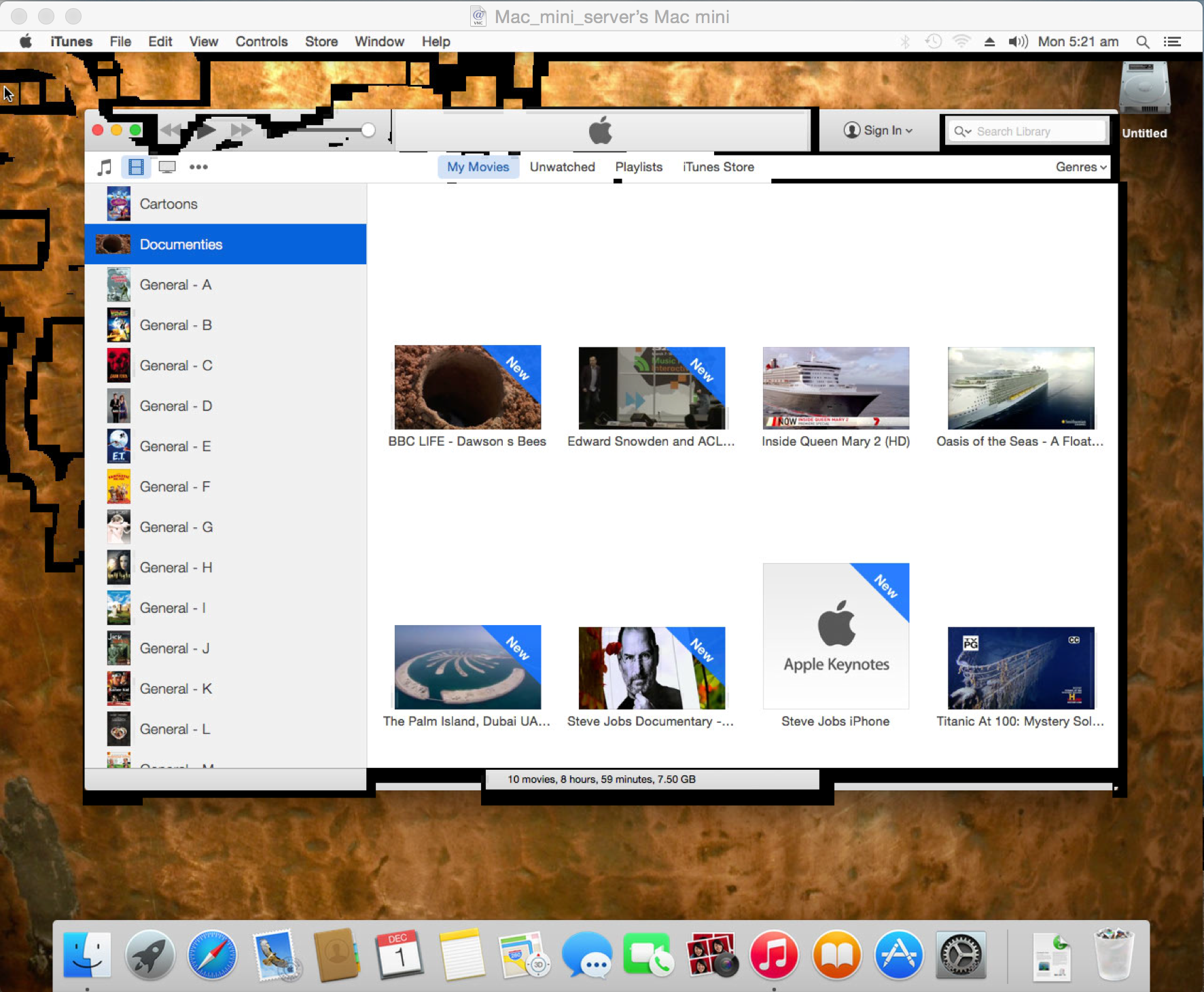This screenshot has width=1204, height=992.
Task: Open Notification Center list icon
Action: [1172, 41]
